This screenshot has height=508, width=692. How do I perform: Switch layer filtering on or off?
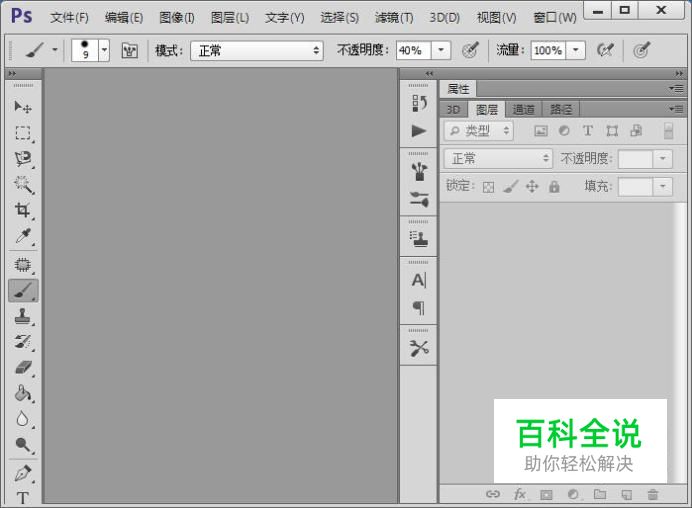(x=669, y=131)
